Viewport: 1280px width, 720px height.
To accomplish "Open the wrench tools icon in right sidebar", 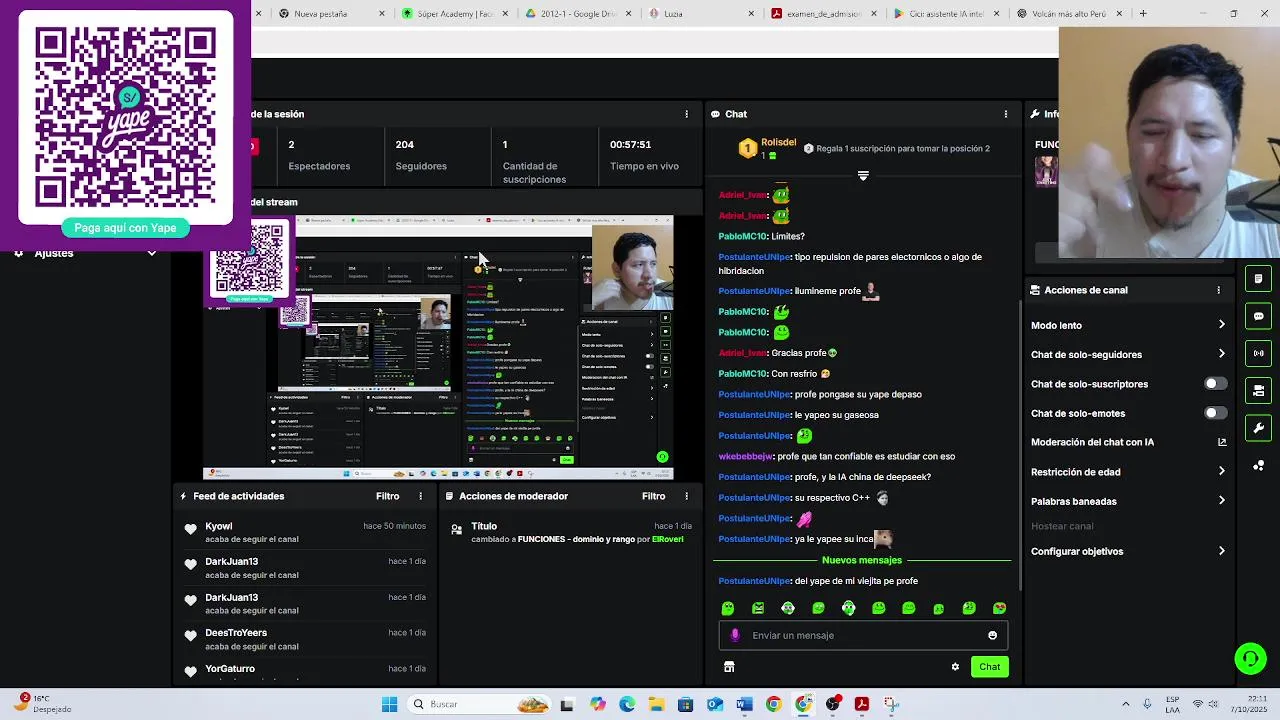I will (1258, 428).
